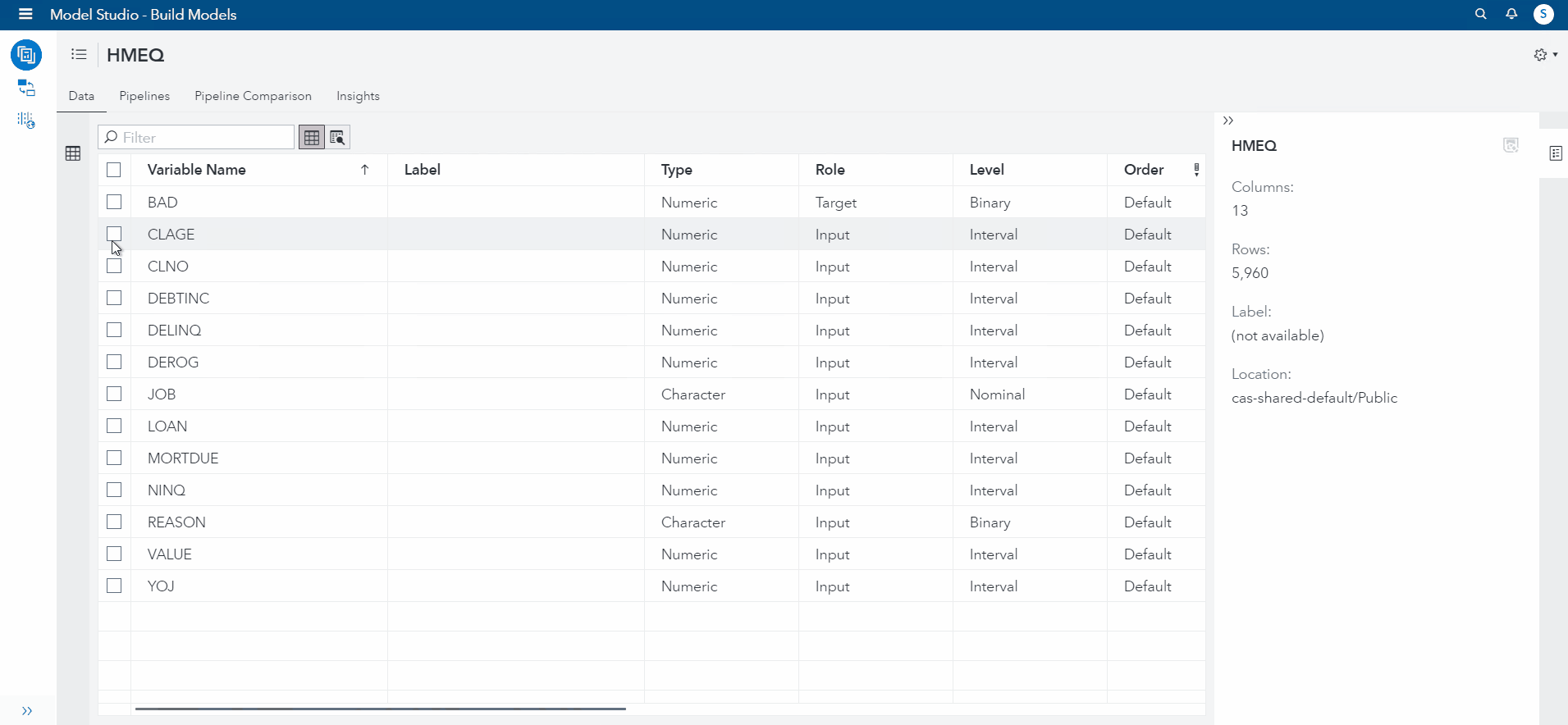
Task: Check the DEROG variable checkbox
Action: coord(114,362)
